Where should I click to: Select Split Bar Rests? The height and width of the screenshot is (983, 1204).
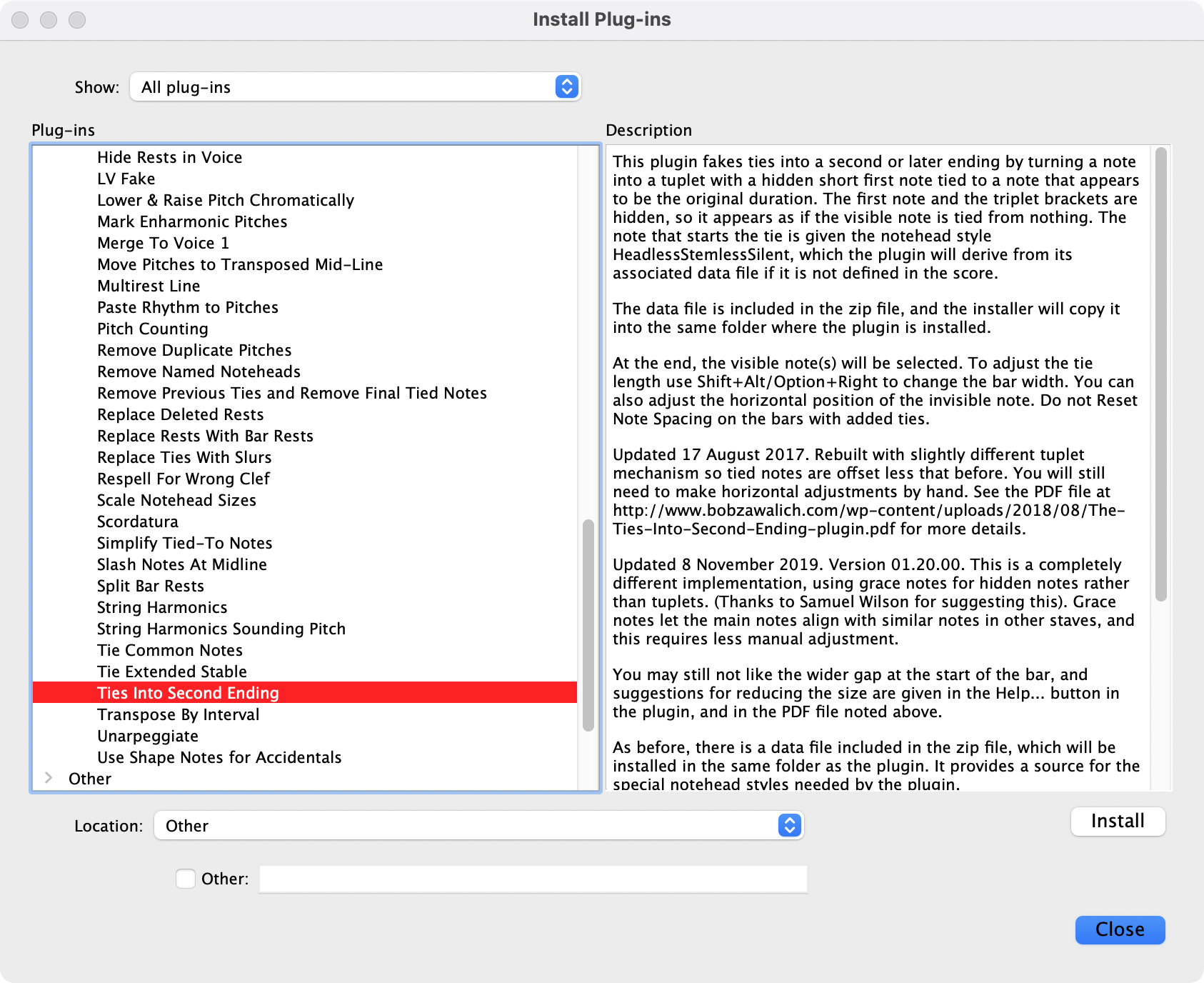click(151, 586)
